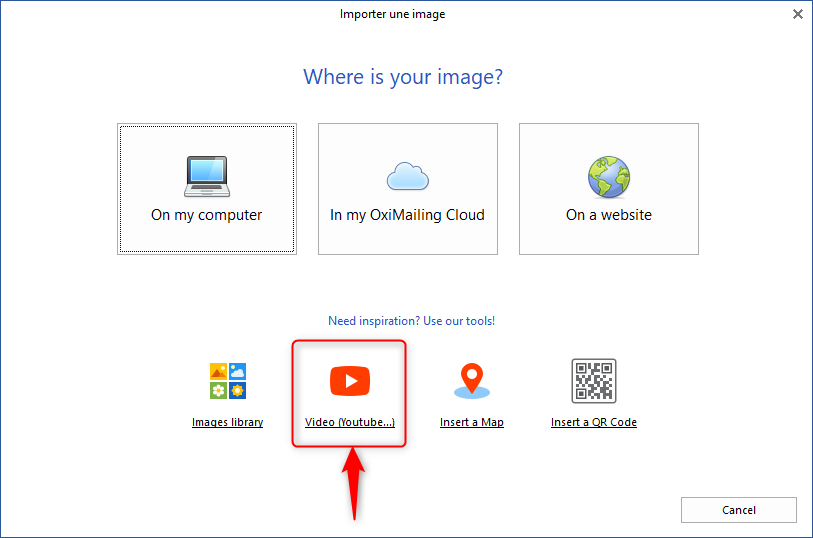Click the laptop computer icon
Viewport: 813px width, 538px height.
pos(207,176)
